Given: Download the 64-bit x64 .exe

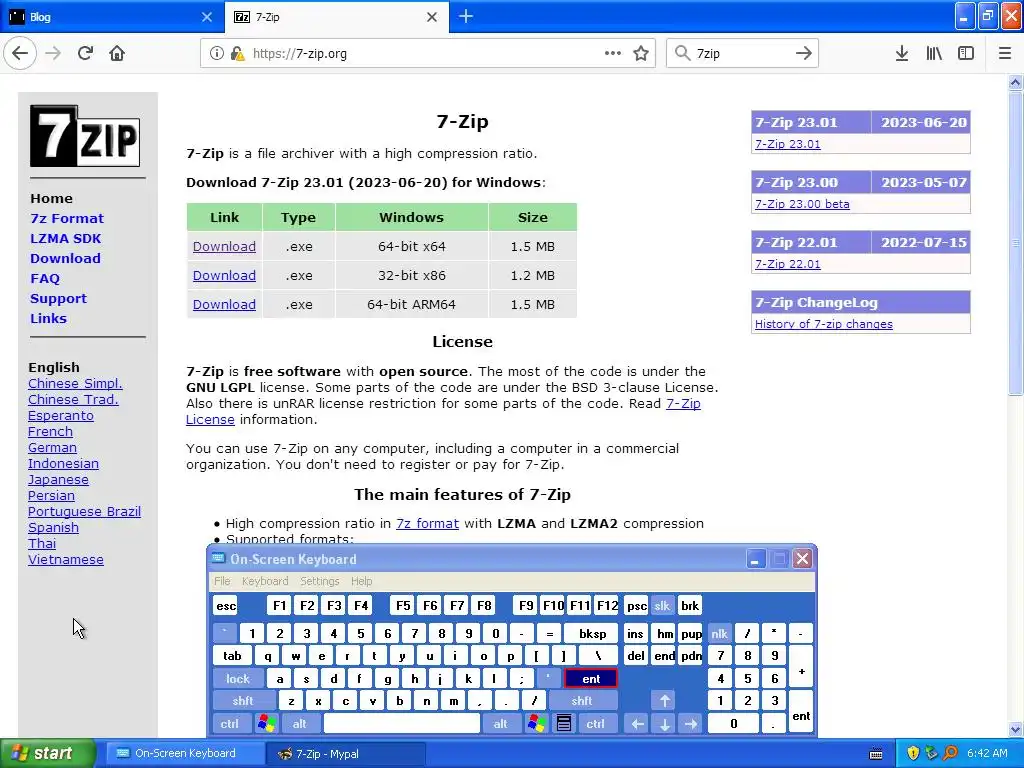Looking at the screenshot, I should coord(224,246).
